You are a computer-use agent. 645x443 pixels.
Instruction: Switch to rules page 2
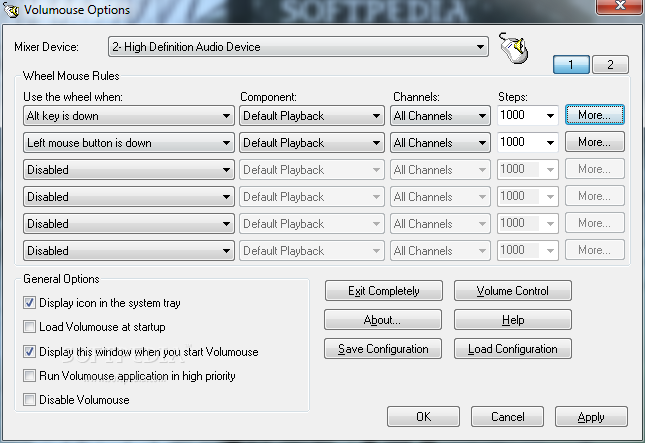[x=610, y=65]
